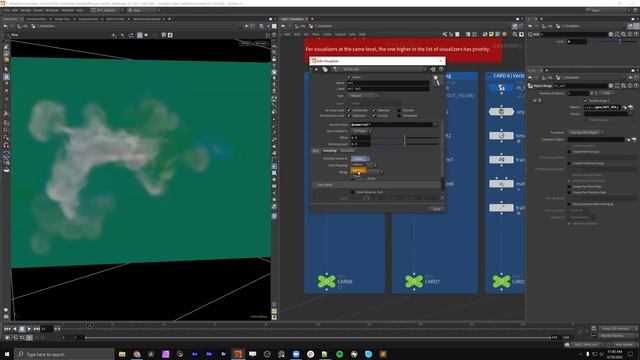Image resolution: width=640 pixels, height=360 pixels.
Task: Open After Effects from the taskbar
Action: point(195,354)
